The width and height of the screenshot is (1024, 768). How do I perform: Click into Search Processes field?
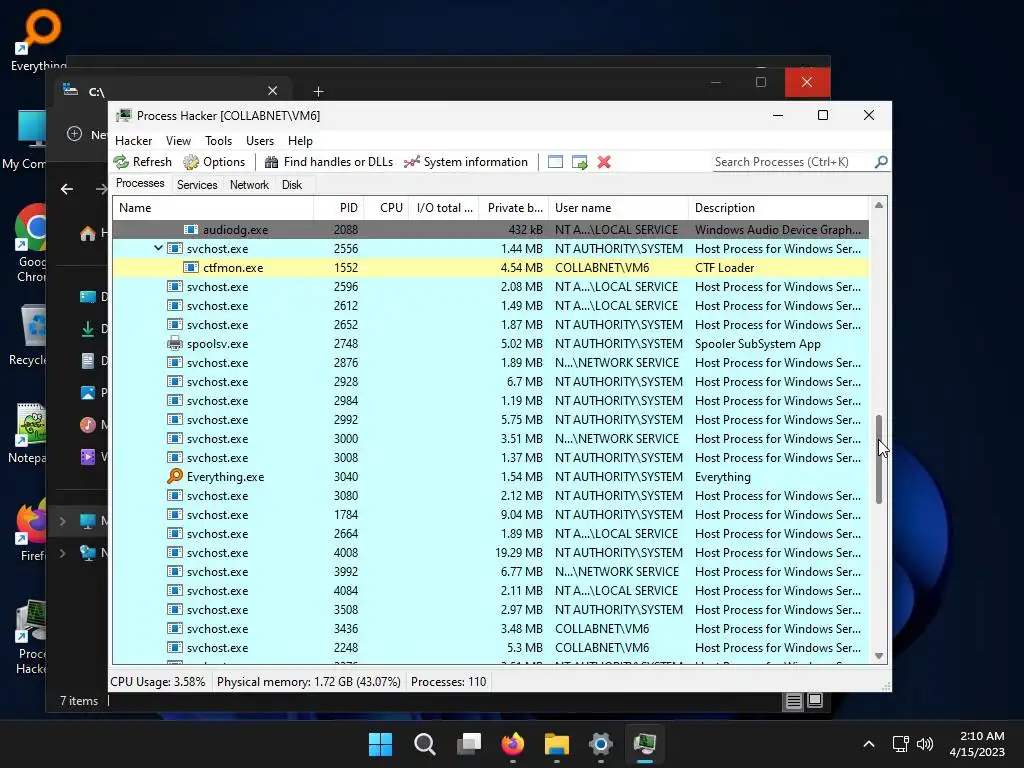point(793,162)
